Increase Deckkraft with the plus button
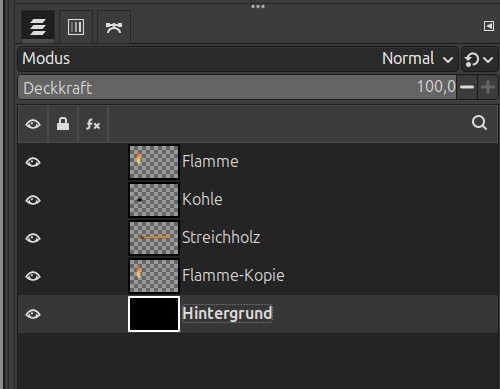Screen dimensions: 500x389 click(x=488, y=87)
